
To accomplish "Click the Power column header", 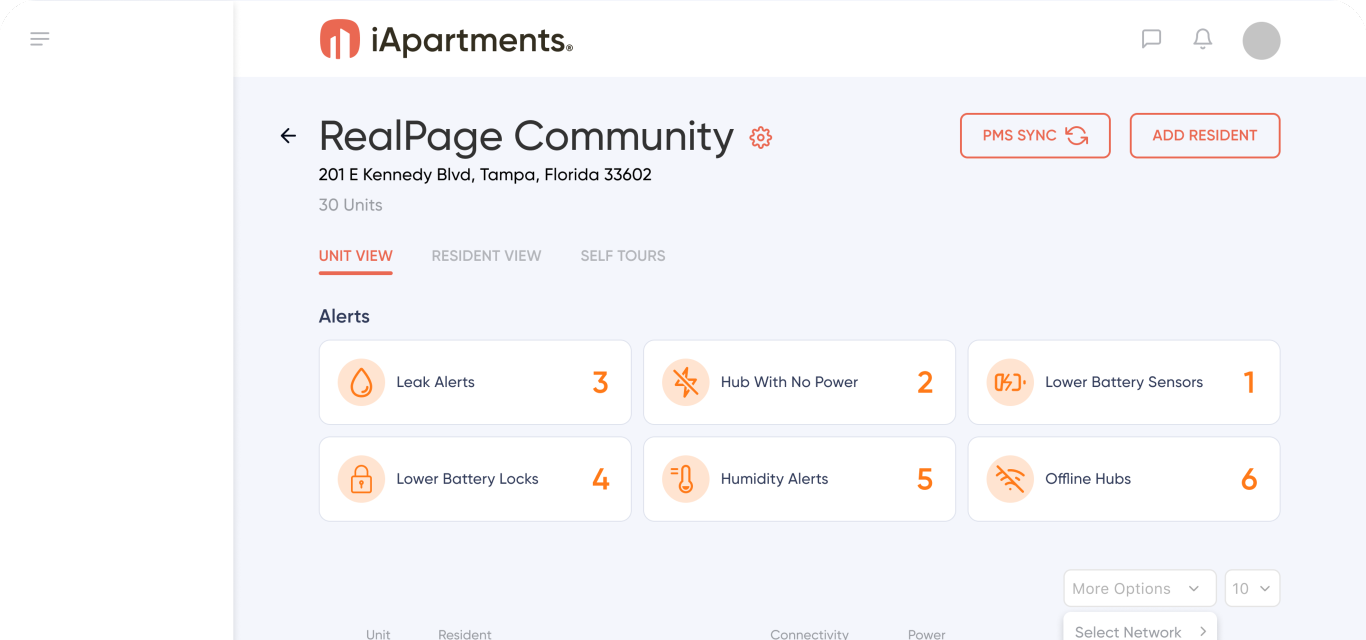I will click(x=927, y=634).
